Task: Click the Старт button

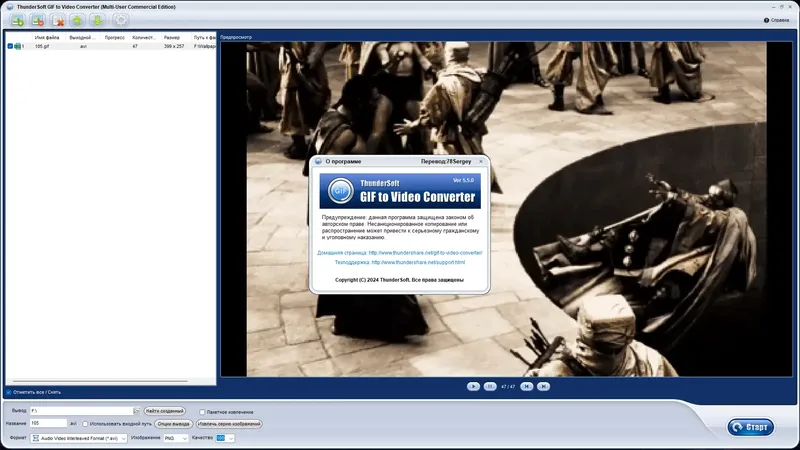Action: pyautogui.click(x=751, y=427)
